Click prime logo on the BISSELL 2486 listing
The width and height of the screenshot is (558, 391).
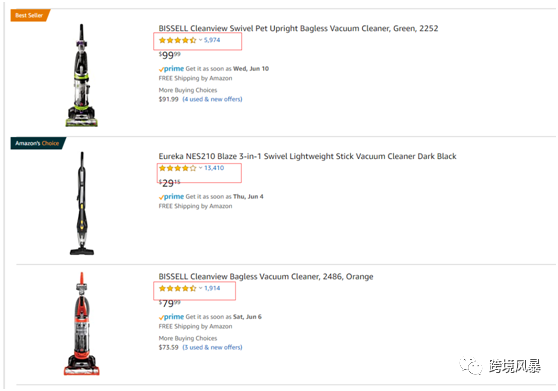[x=172, y=317]
